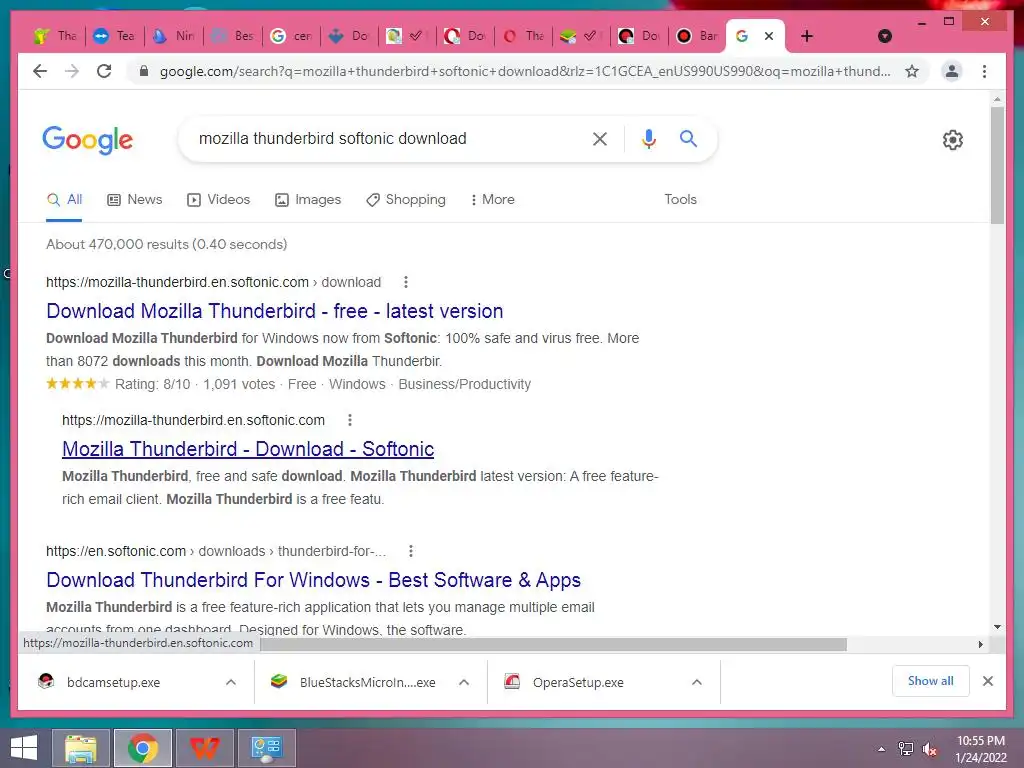
Task: Click Chrome icon in taskbar
Action: 143,748
